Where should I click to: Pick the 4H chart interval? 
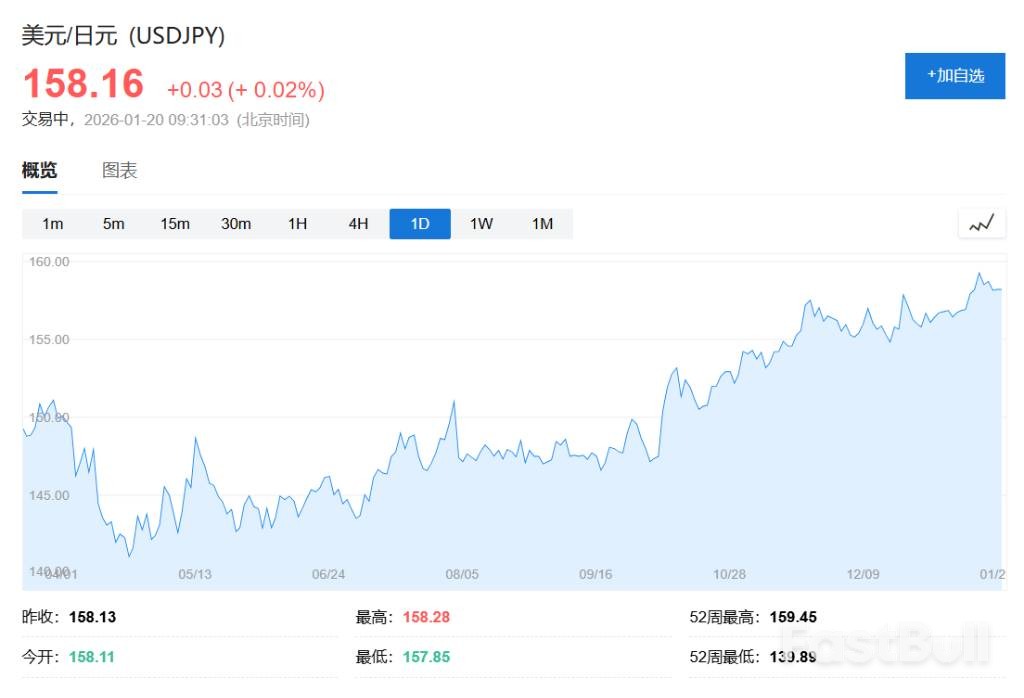pyautogui.click(x=358, y=224)
